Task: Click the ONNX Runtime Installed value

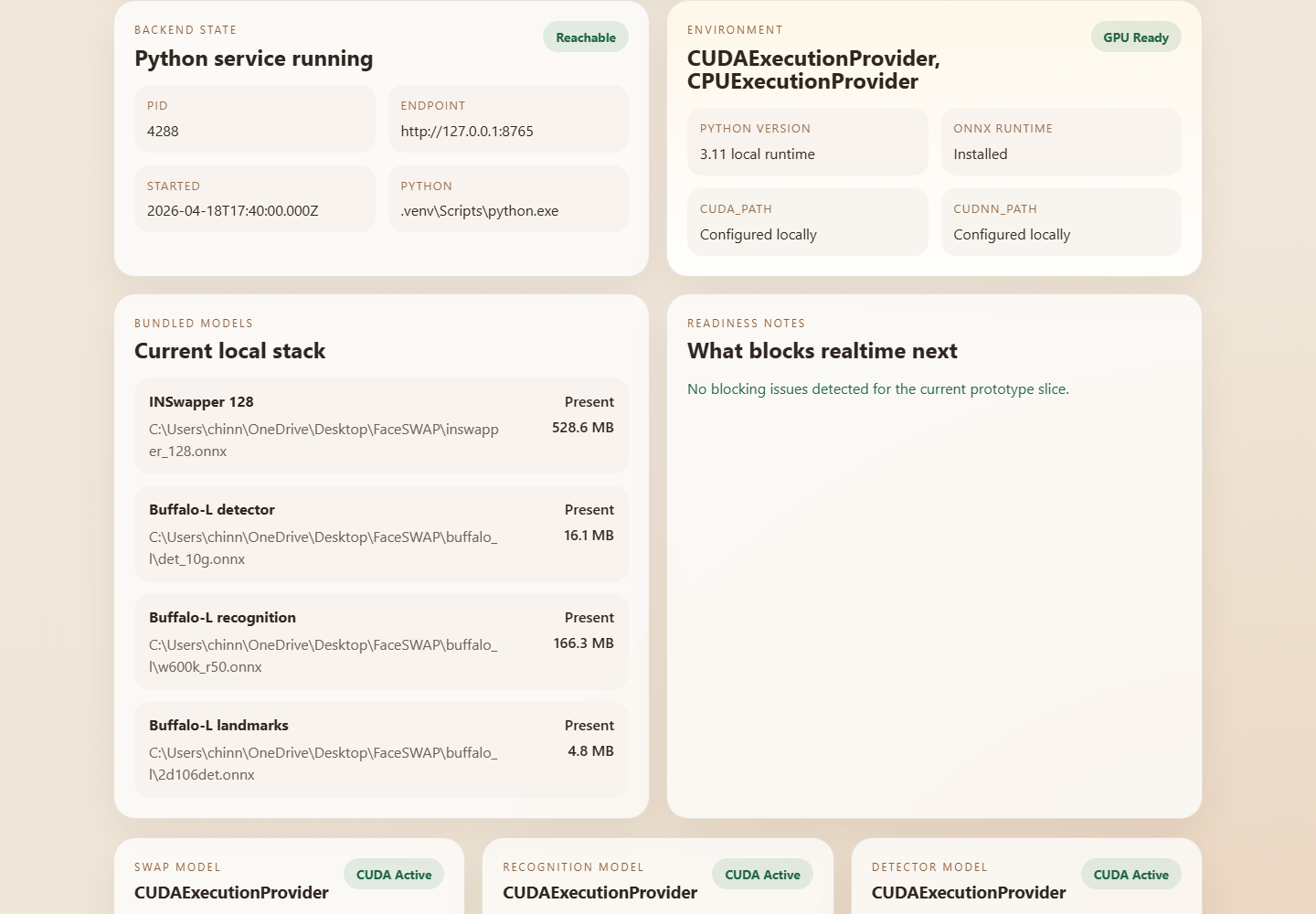Action: click(x=981, y=154)
